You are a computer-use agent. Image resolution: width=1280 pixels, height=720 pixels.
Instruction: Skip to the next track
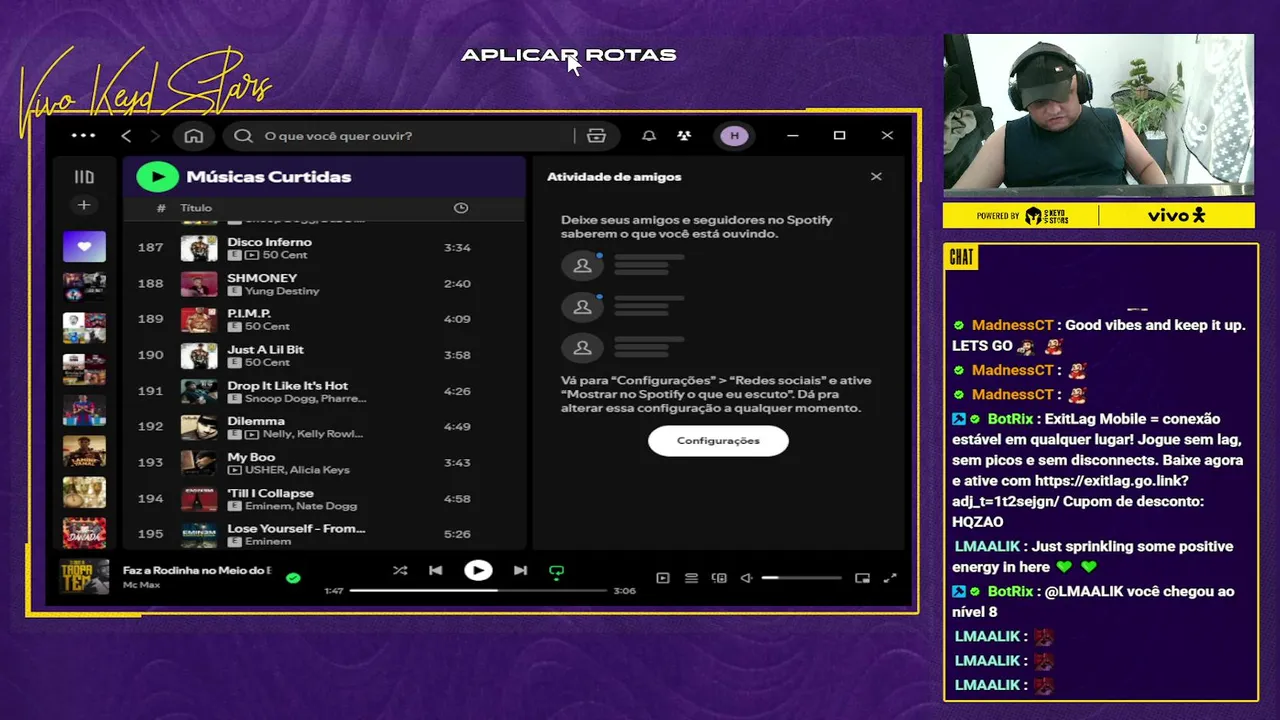pyautogui.click(x=520, y=571)
